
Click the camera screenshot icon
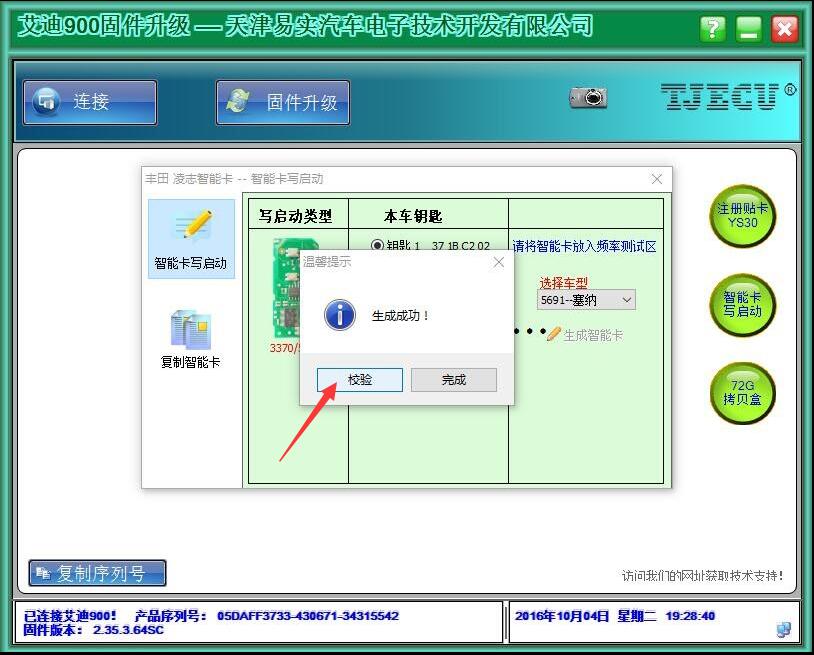tap(588, 97)
